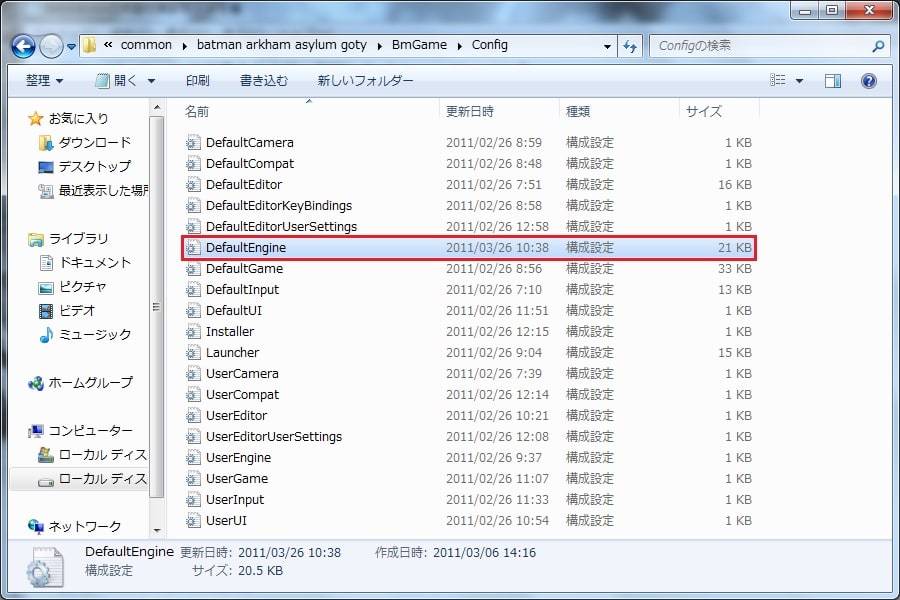This screenshot has width=900, height=600.
Task: Select the DefaultUI file icon
Action: click(193, 311)
